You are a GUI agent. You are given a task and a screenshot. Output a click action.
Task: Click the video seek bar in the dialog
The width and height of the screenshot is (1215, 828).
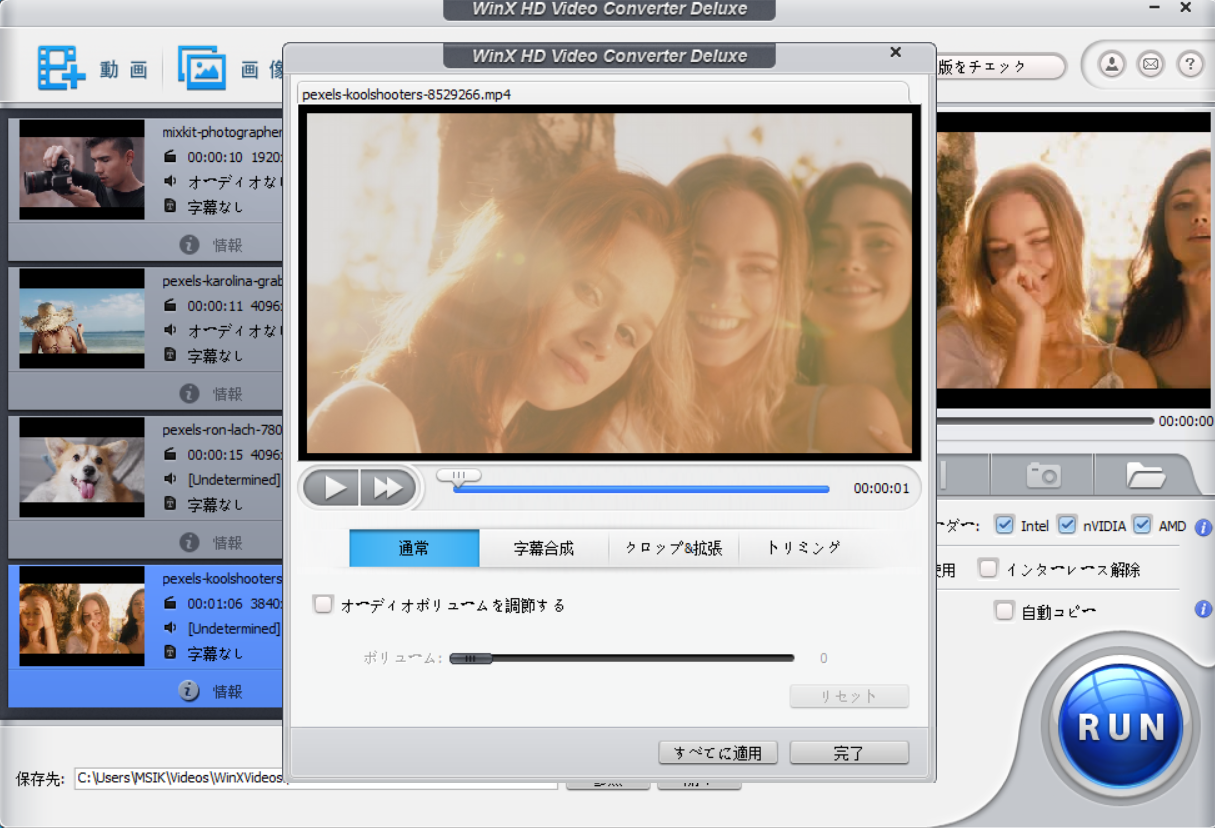(640, 489)
